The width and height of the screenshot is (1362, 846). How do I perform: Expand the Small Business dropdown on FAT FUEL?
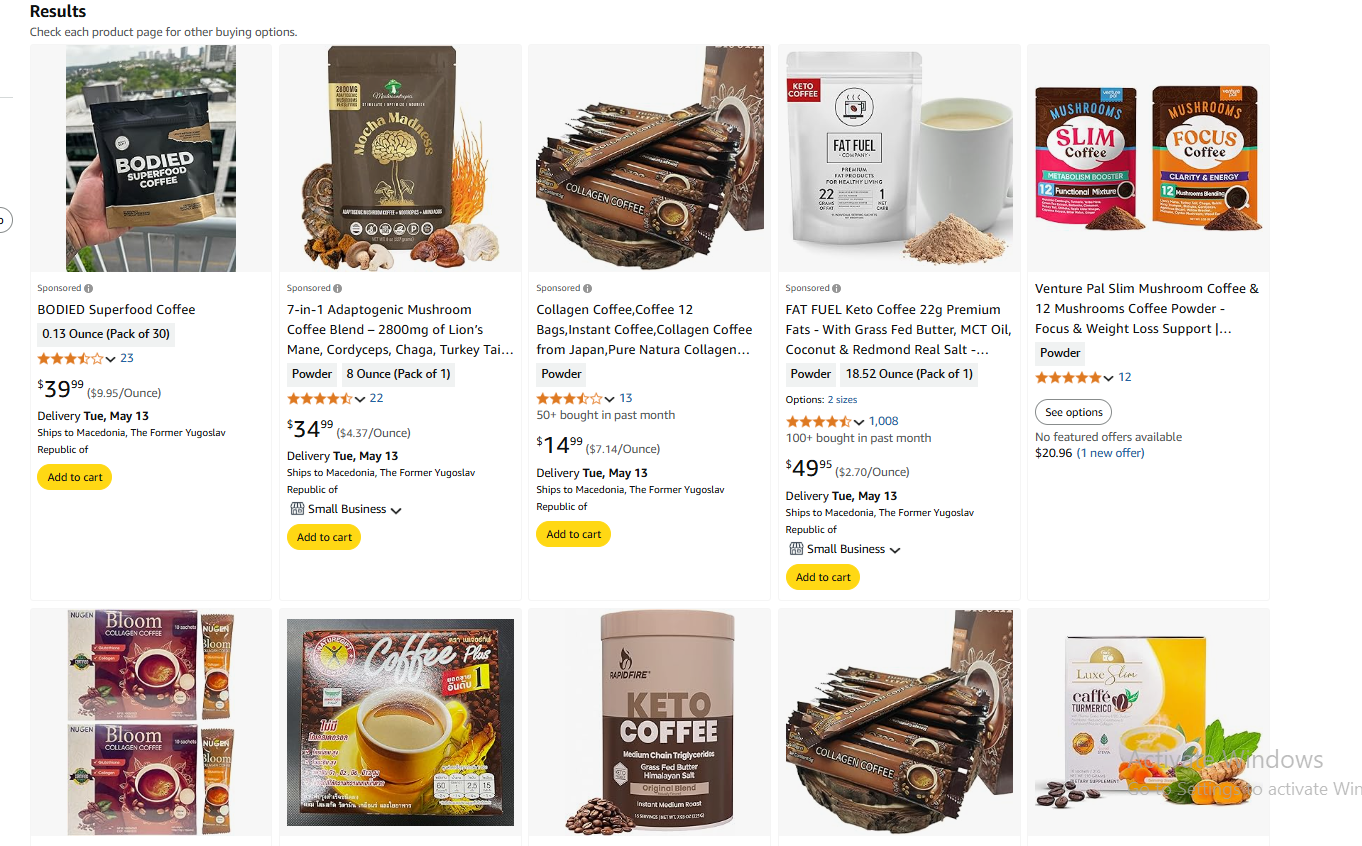895,550
